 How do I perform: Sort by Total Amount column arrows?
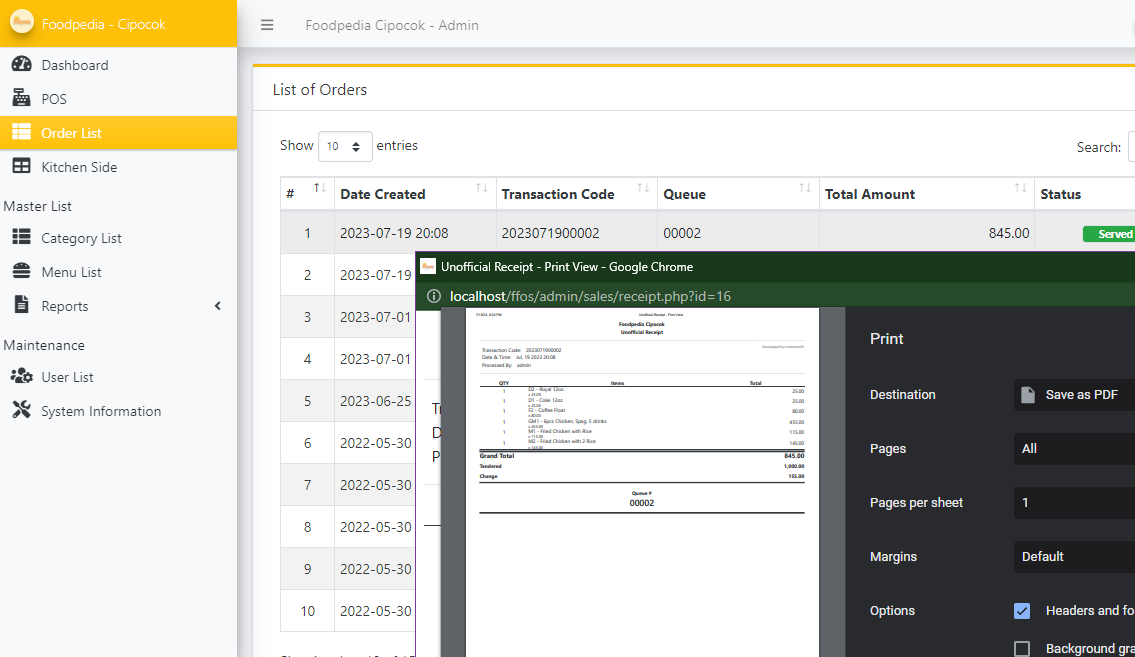[1021, 188]
